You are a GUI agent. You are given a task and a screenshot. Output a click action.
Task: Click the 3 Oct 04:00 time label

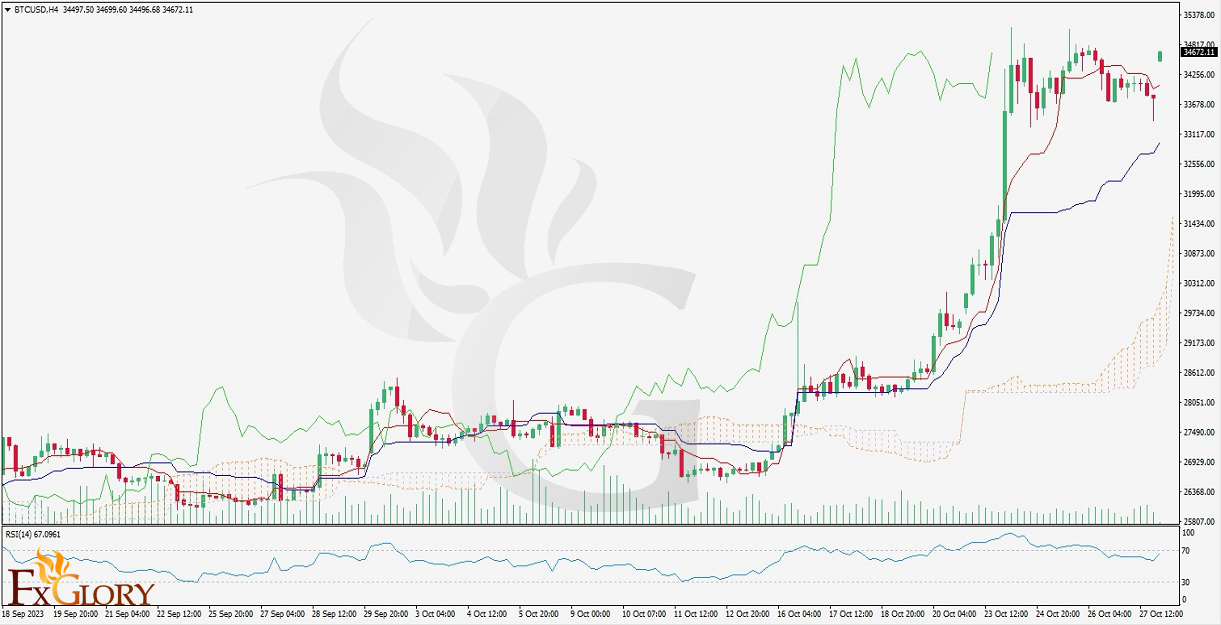click(436, 614)
